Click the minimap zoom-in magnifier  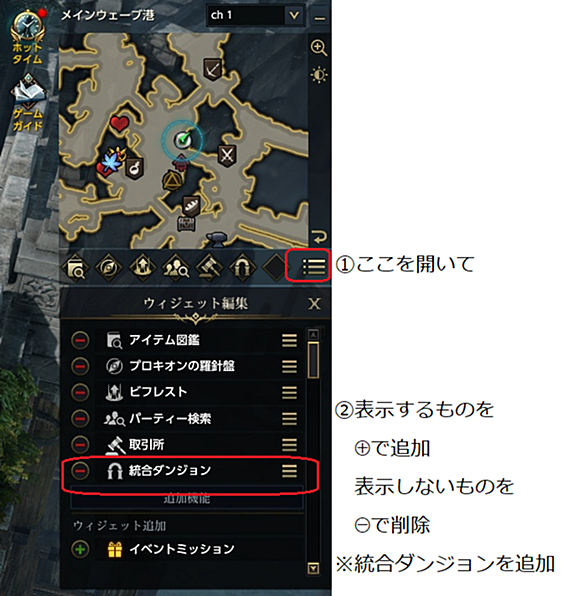tap(318, 48)
